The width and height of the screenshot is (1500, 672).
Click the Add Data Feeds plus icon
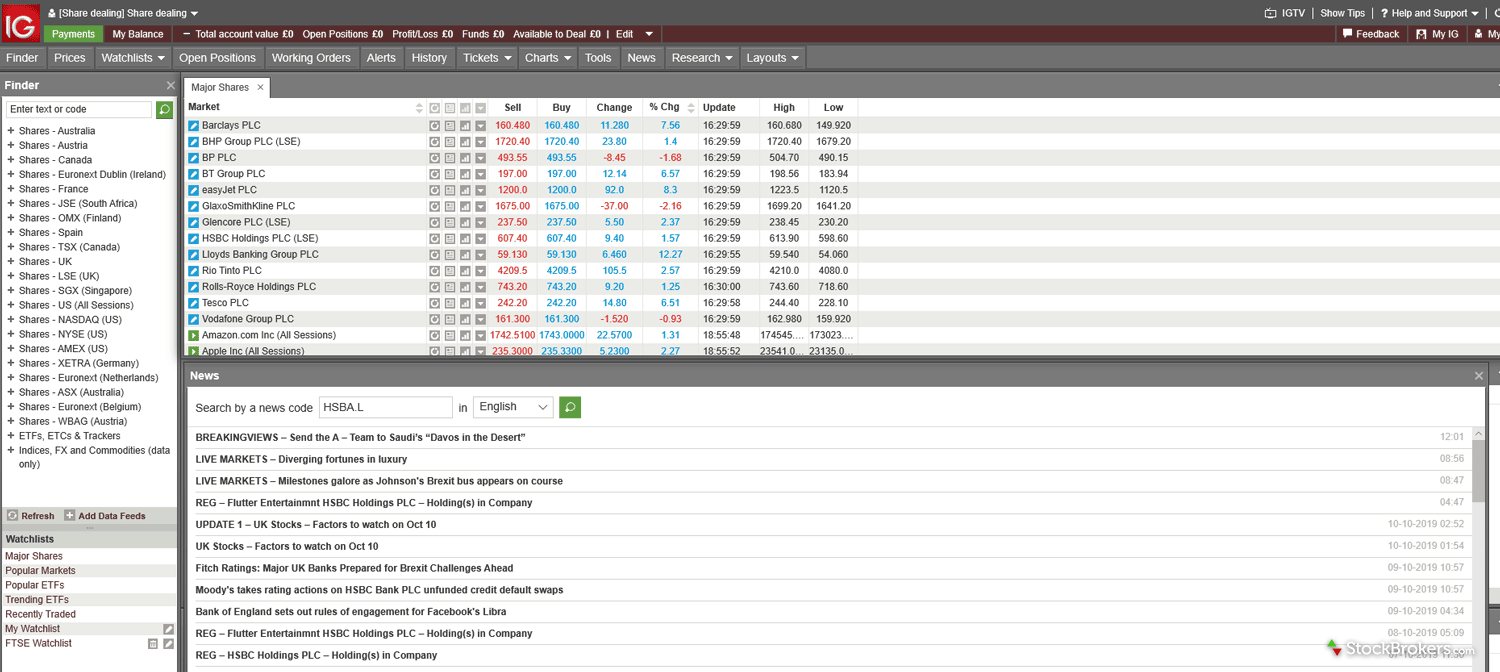70,516
